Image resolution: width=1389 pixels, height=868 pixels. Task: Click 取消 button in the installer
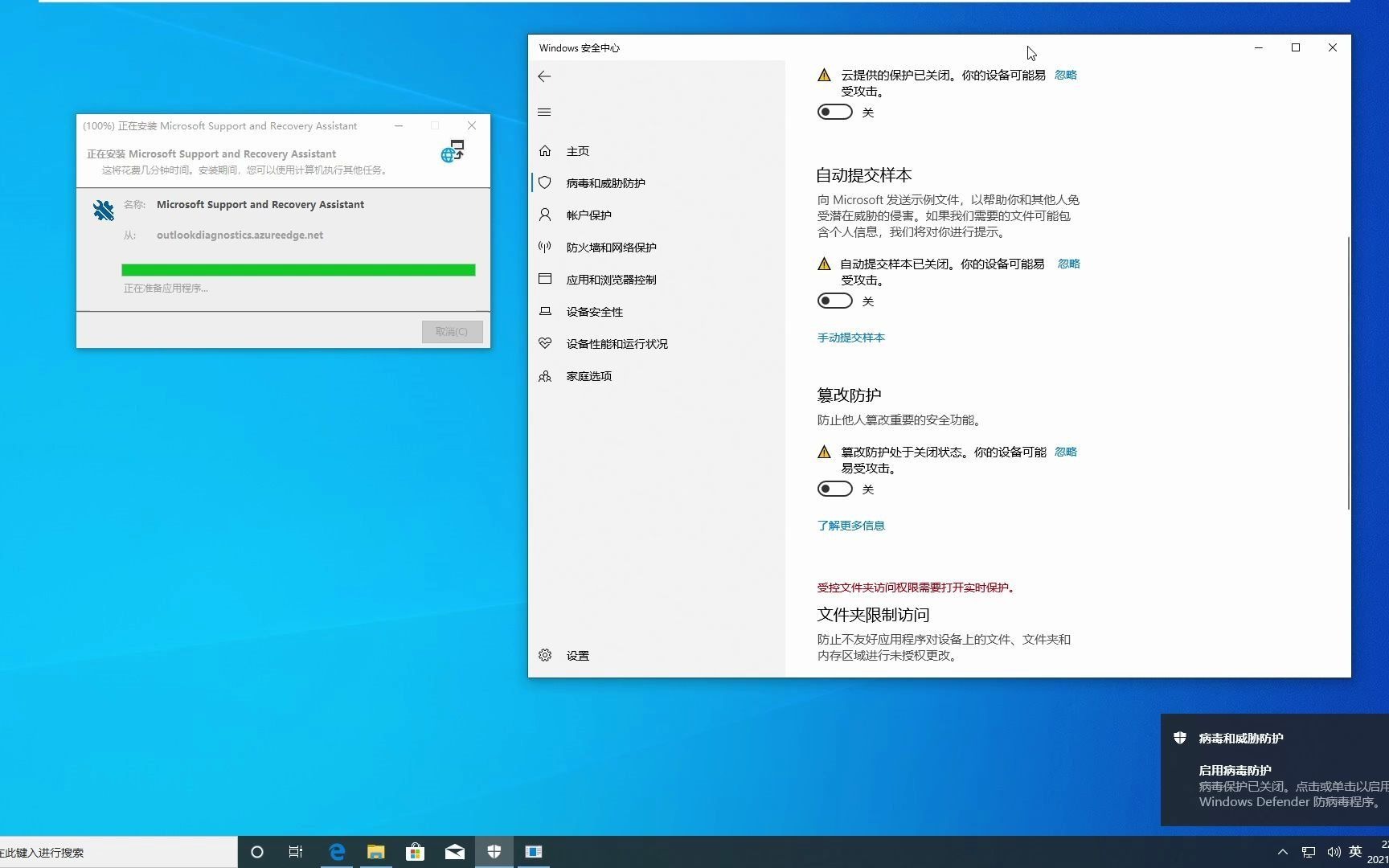coord(452,332)
